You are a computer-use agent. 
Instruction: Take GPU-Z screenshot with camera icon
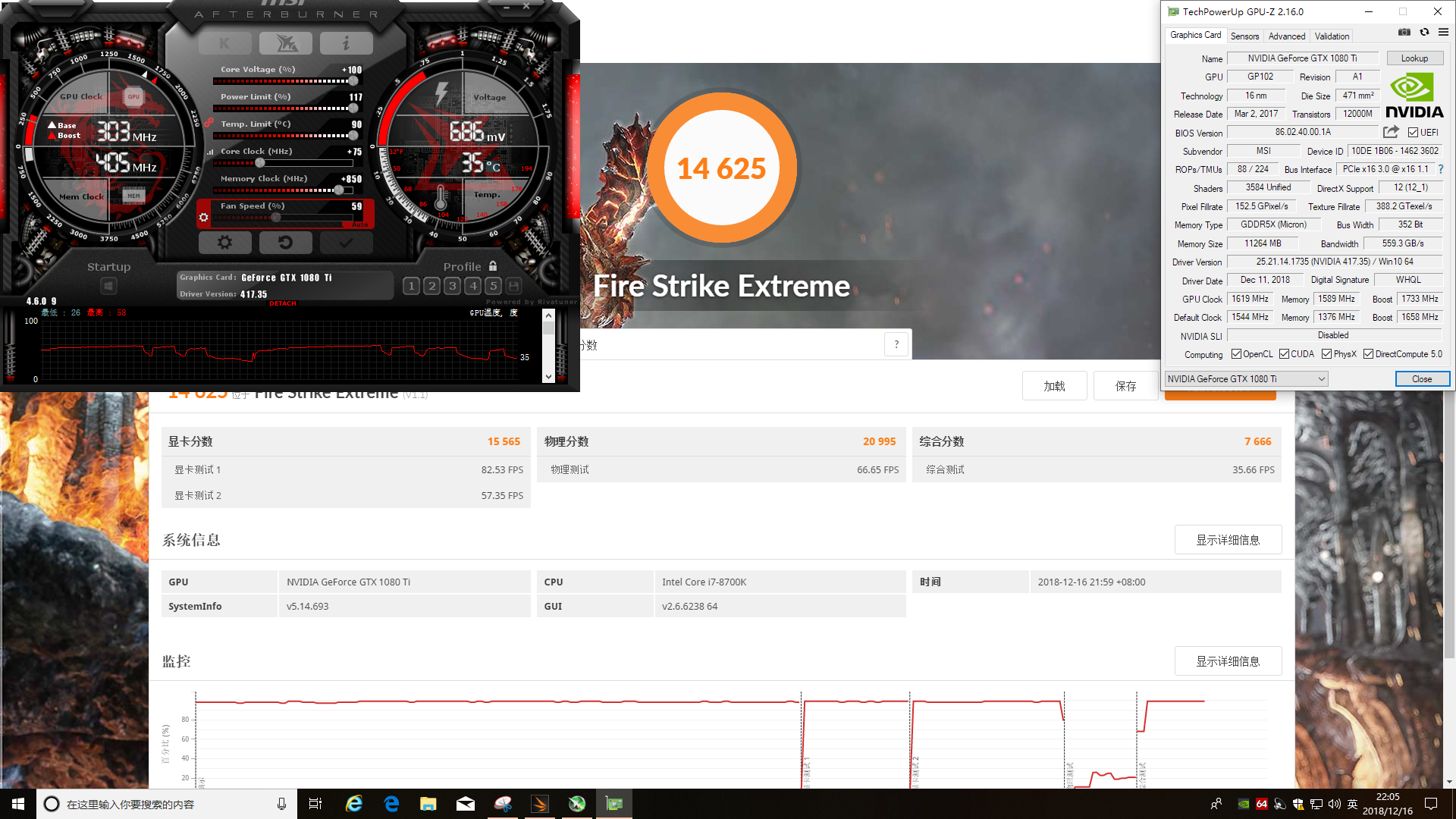pos(1404,33)
